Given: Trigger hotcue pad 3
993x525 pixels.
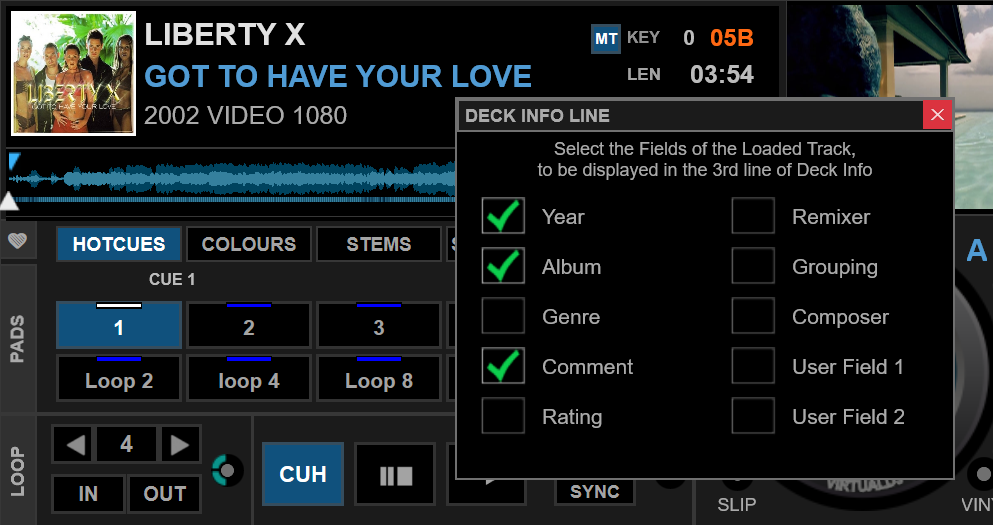Looking at the screenshot, I should [379, 326].
